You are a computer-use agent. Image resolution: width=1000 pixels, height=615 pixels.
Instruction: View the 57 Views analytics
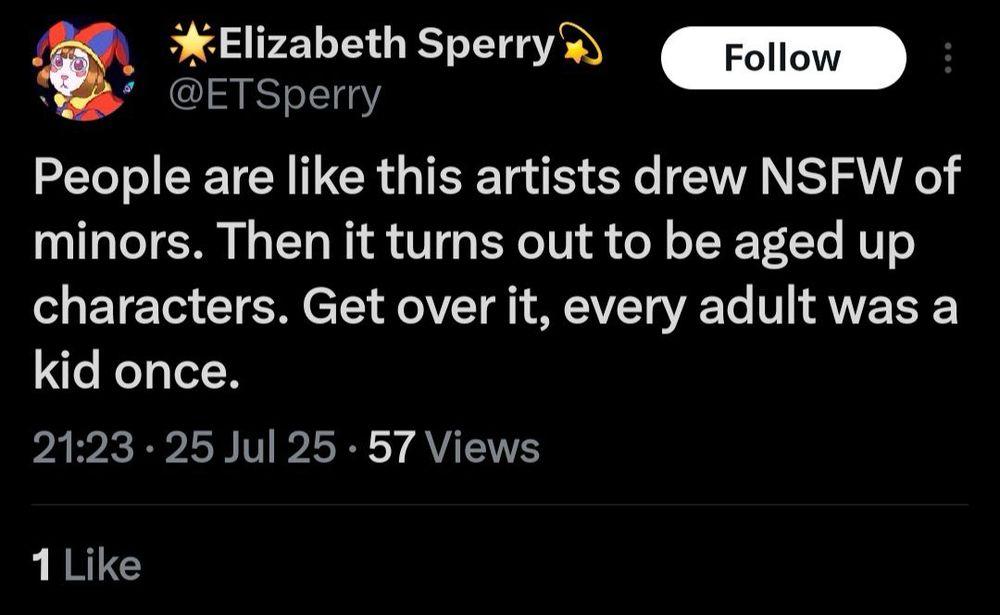click(x=454, y=447)
